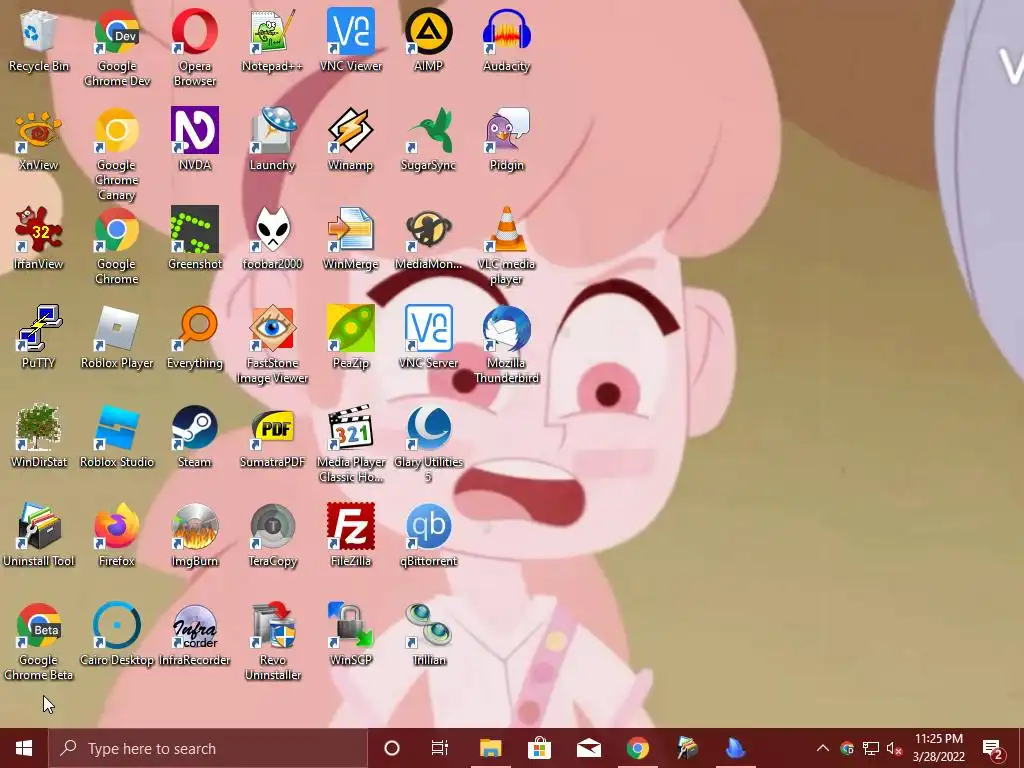The image size is (1024, 768).
Task: Select the ImgBurn desktop icon
Action: pos(195,535)
